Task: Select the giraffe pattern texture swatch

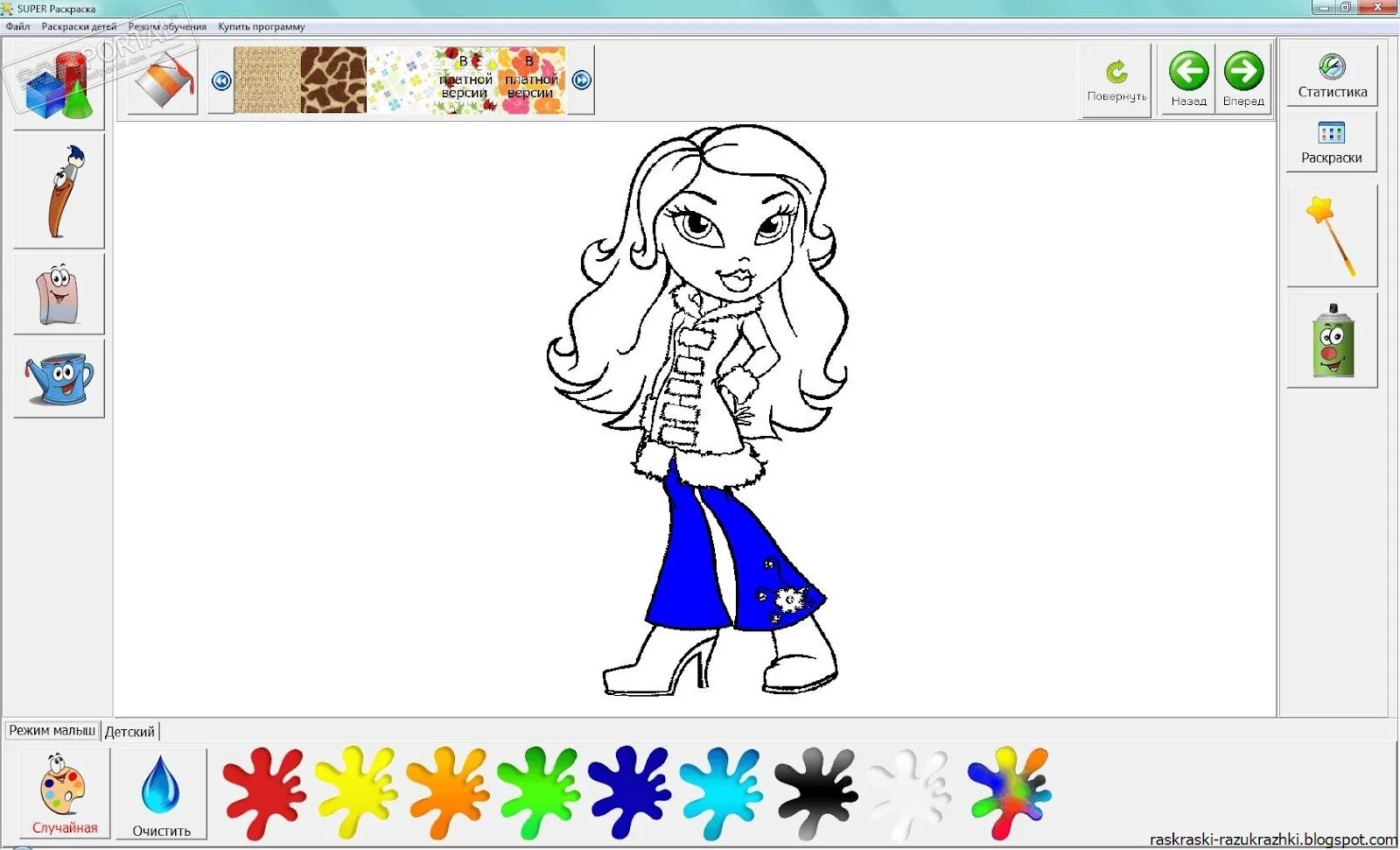Action: [x=332, y=79]
